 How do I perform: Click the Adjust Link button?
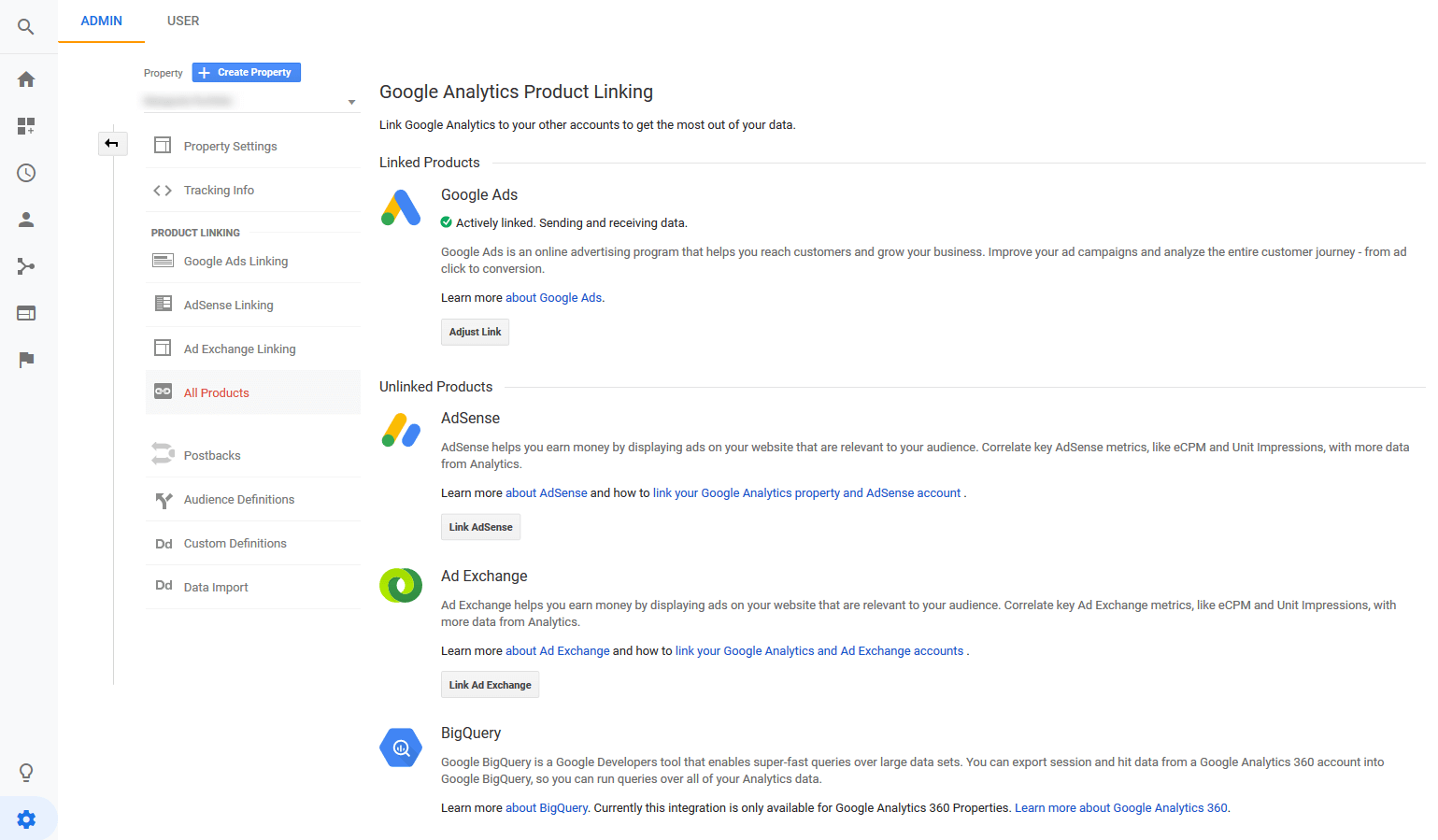point(475,332)
